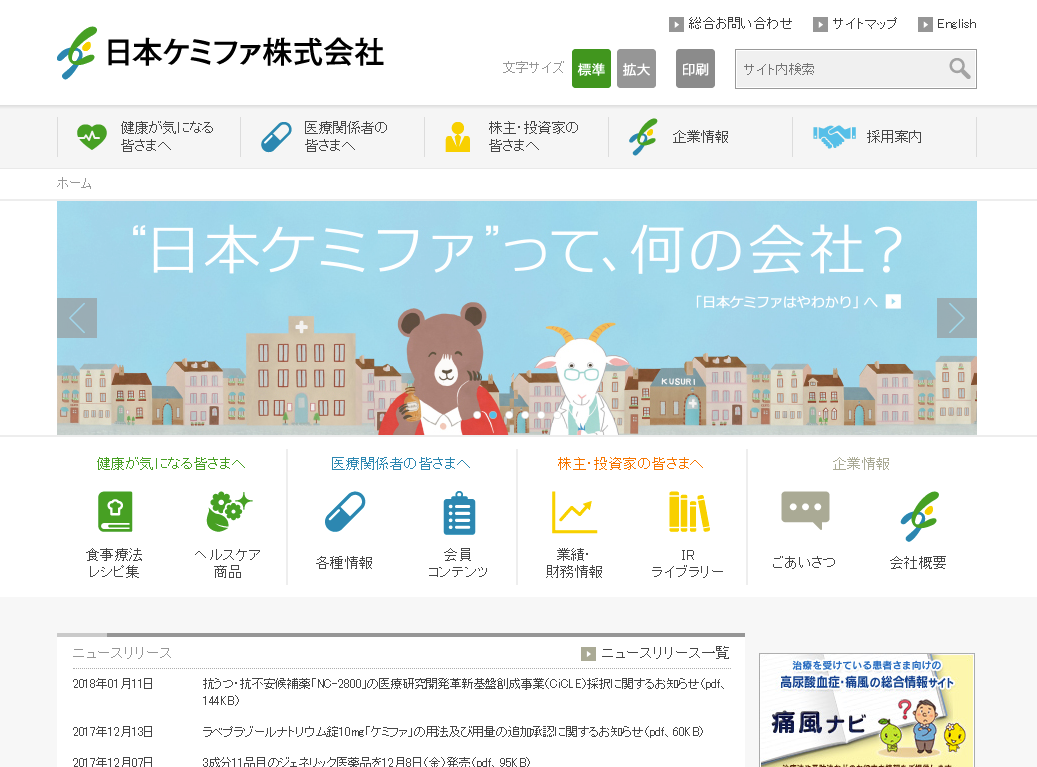Set text size to 標準
Viewport: 1037px width, 767px height.
(591, 69)
